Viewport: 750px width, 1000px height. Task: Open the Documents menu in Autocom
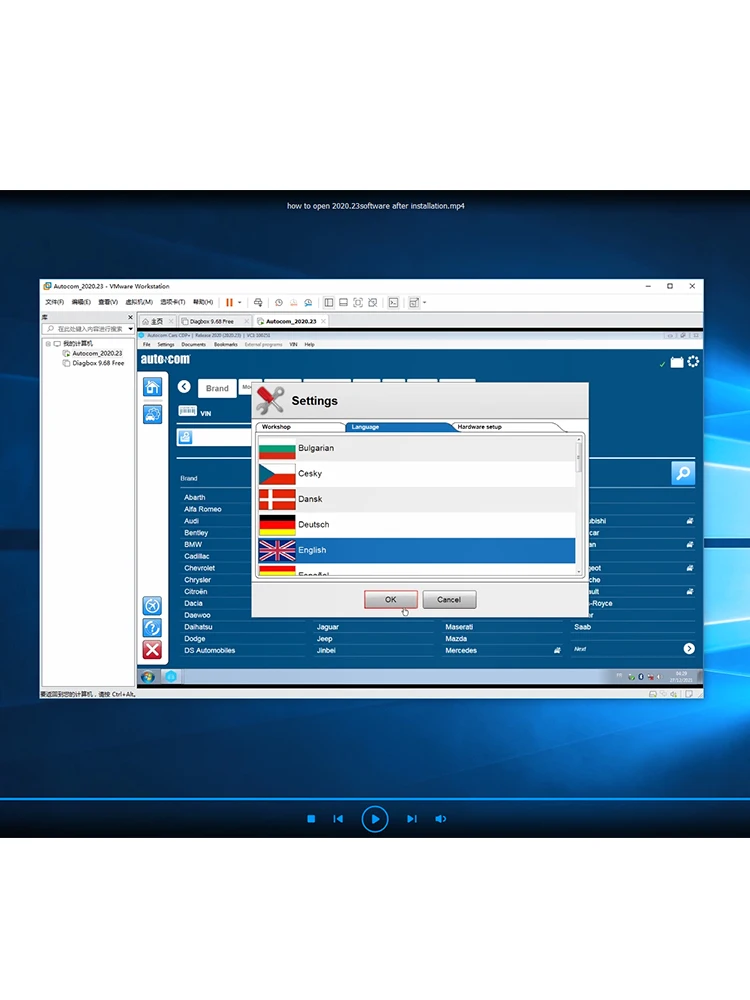(193, 344)
